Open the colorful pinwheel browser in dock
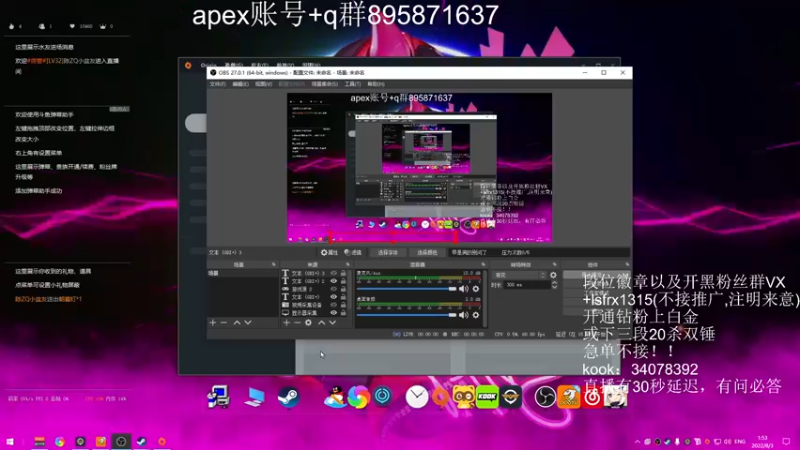This screenshot has height=450, width=800. (x=359, y=397)
